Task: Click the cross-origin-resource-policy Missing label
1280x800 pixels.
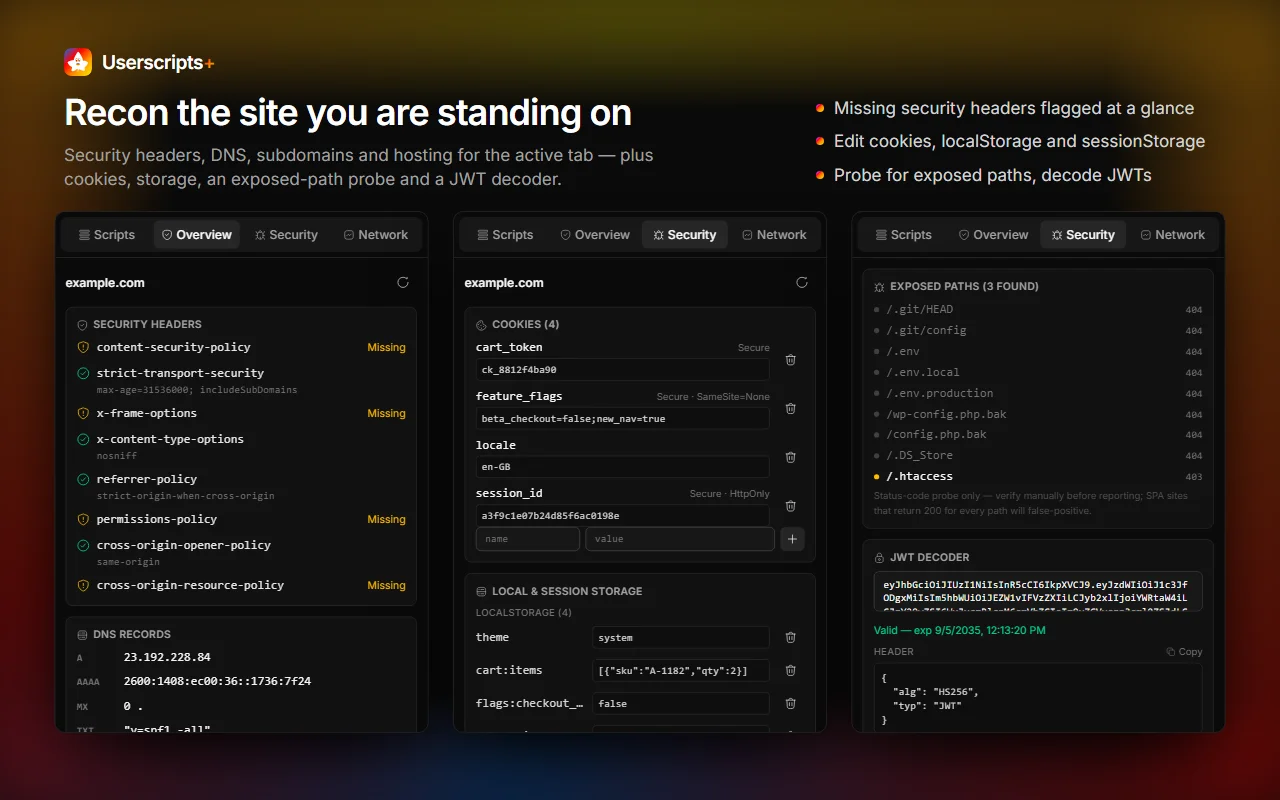Action: coord(386,585)
